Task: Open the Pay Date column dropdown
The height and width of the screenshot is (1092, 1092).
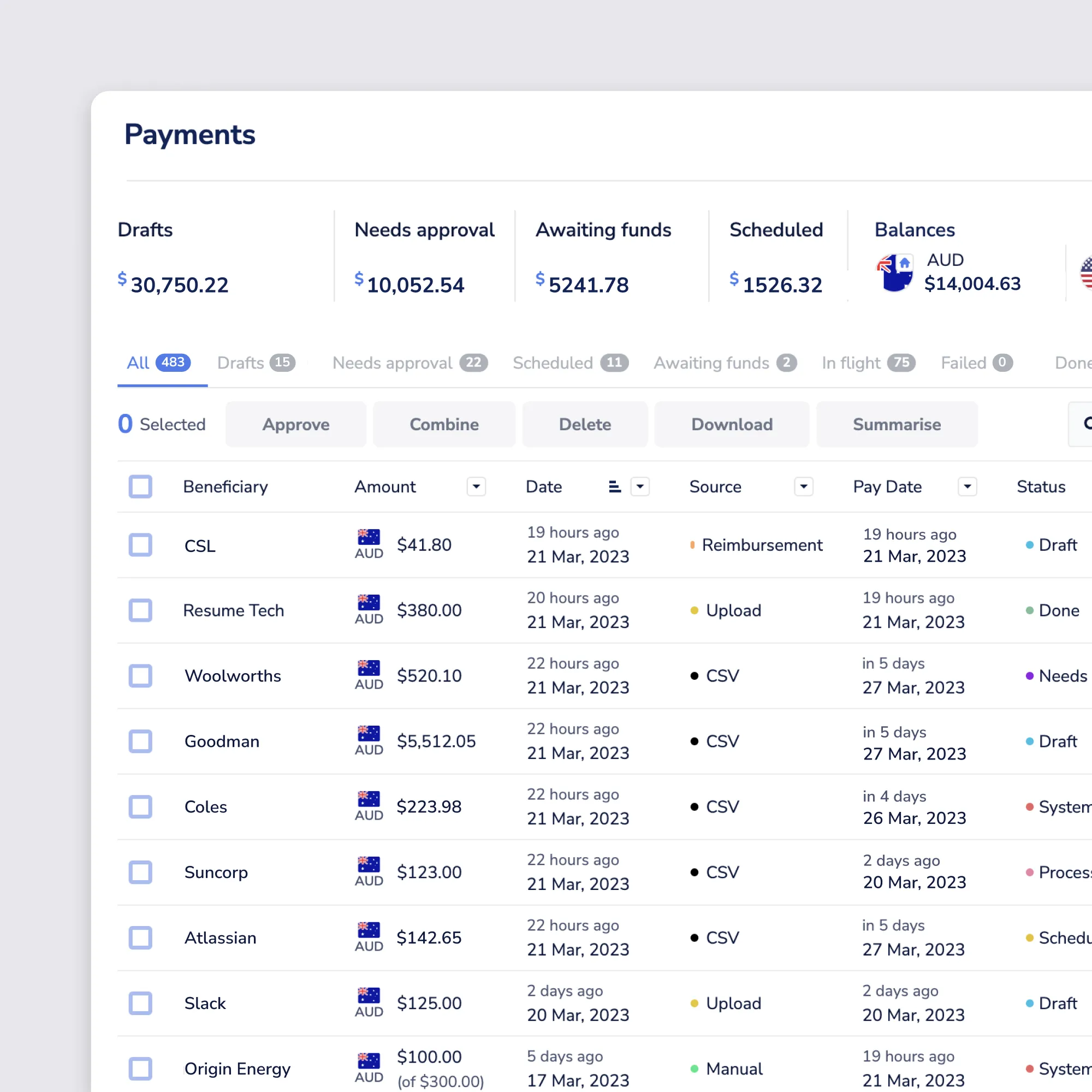Action: click(967, 486)
